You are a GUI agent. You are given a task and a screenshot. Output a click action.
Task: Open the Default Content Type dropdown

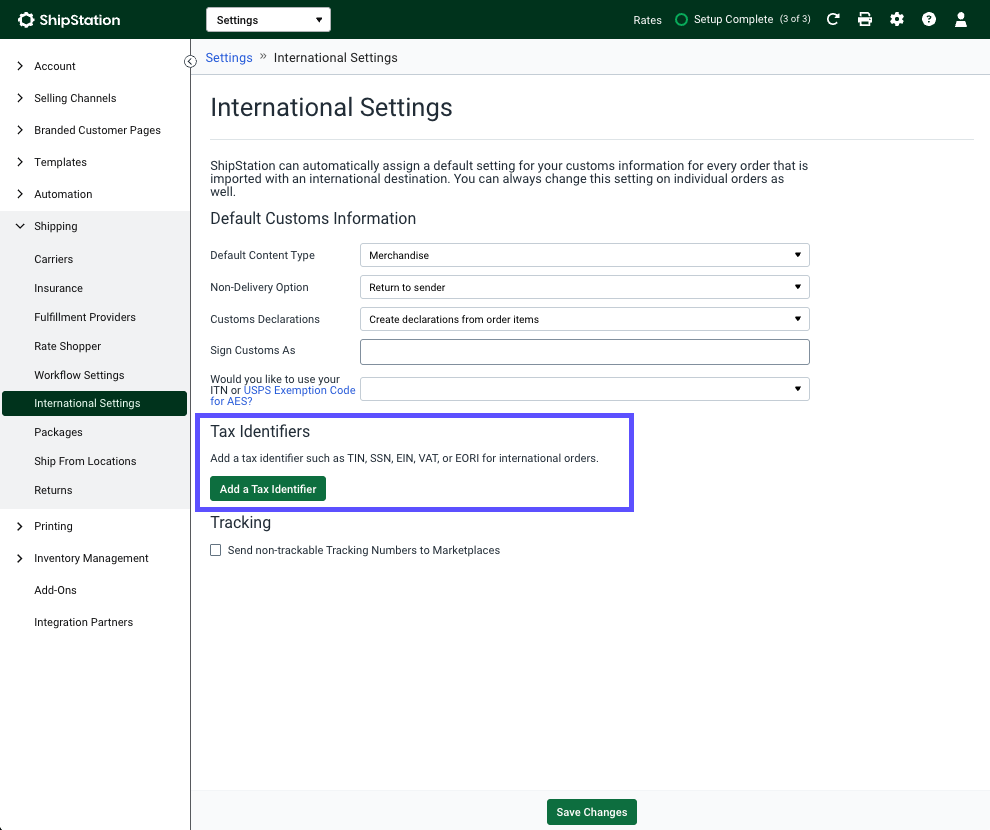click(x=585, y=256)
